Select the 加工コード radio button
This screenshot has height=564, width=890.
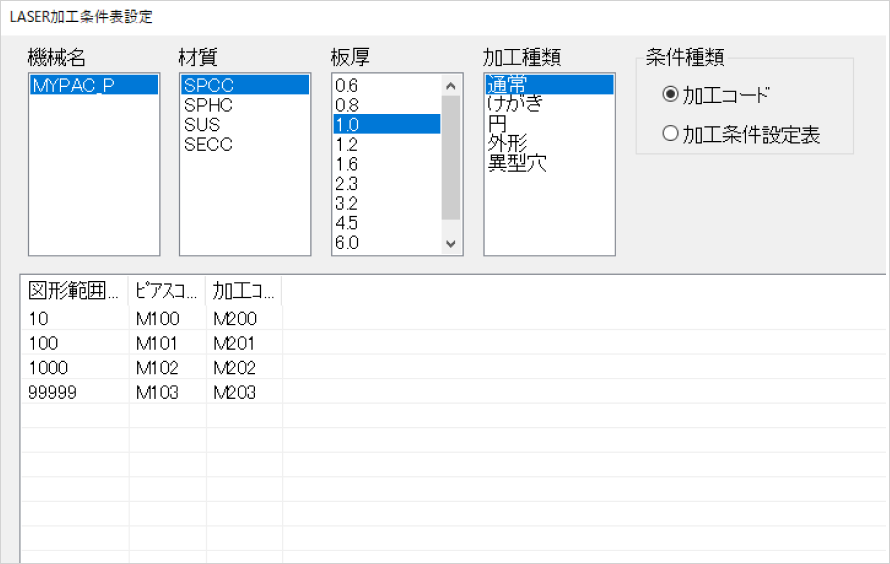(x=670, y=95)
